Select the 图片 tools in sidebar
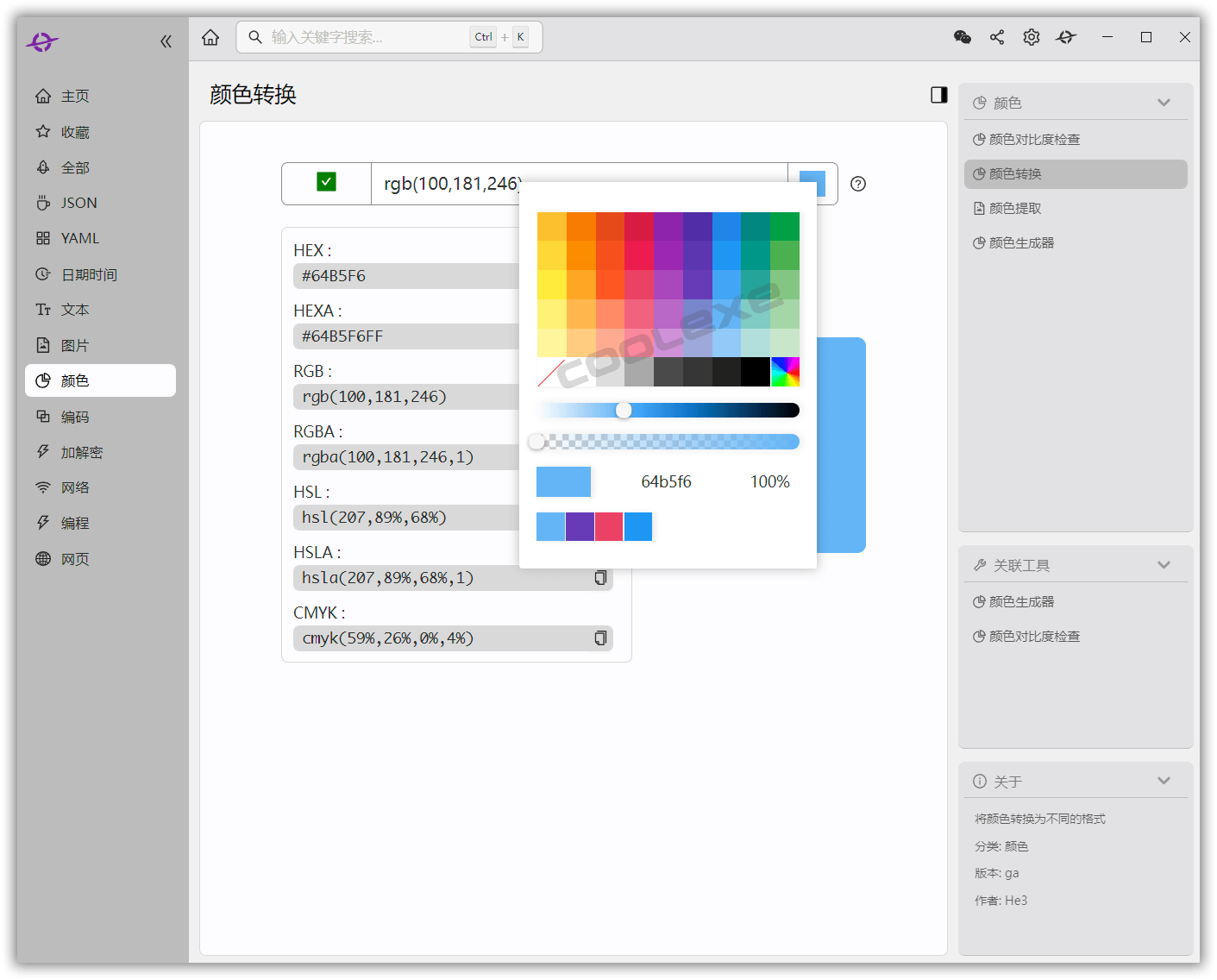The image size is (1217, 980). pos(75,344)
